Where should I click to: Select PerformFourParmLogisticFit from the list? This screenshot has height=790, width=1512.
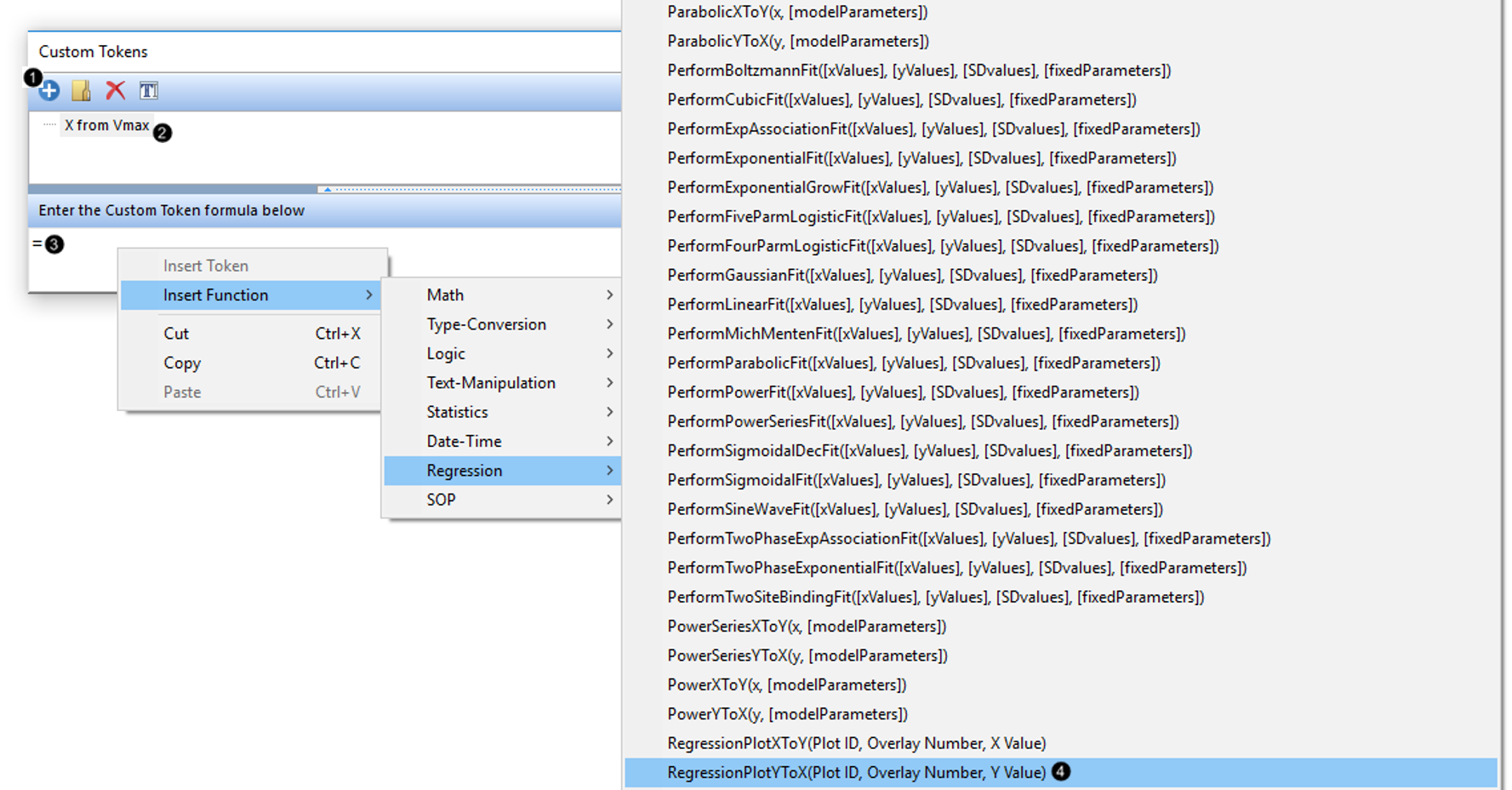point(943,246)
